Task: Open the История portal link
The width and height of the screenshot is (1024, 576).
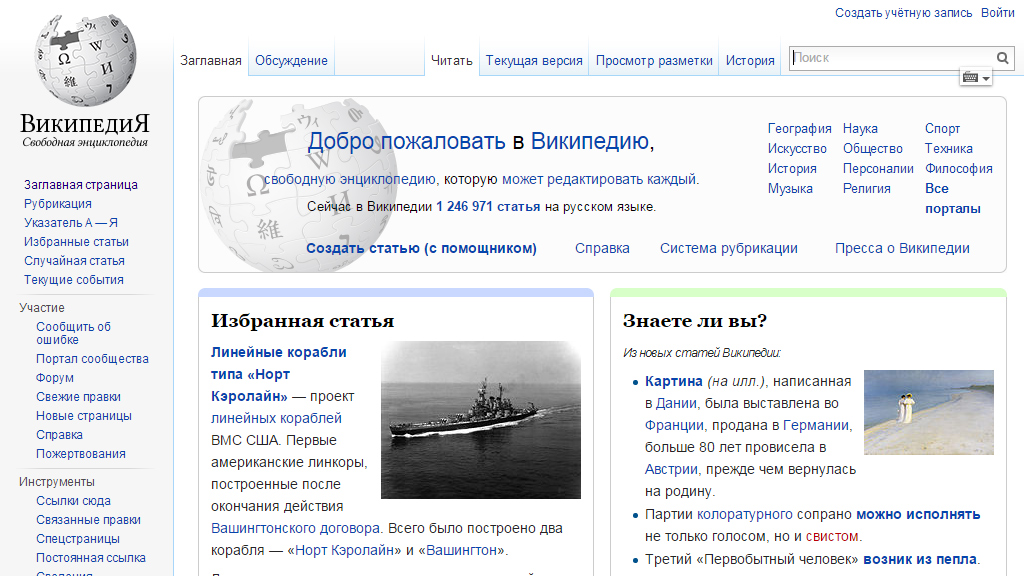Action: [792, 168]
